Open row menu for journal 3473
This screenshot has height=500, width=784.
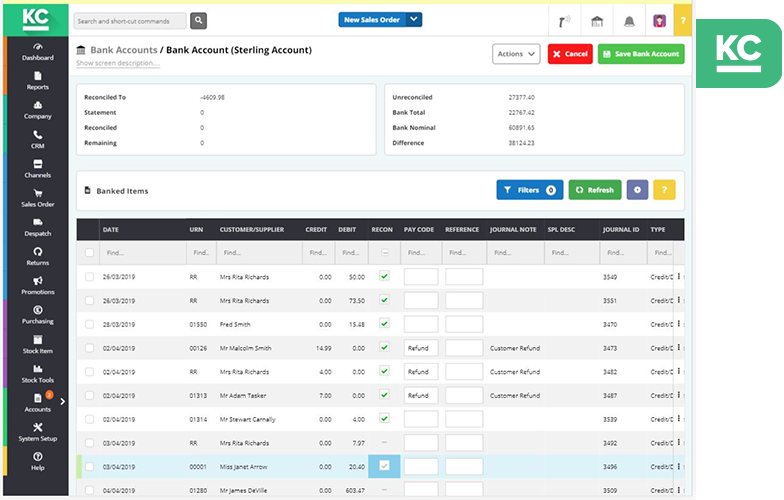coord(679,348)
